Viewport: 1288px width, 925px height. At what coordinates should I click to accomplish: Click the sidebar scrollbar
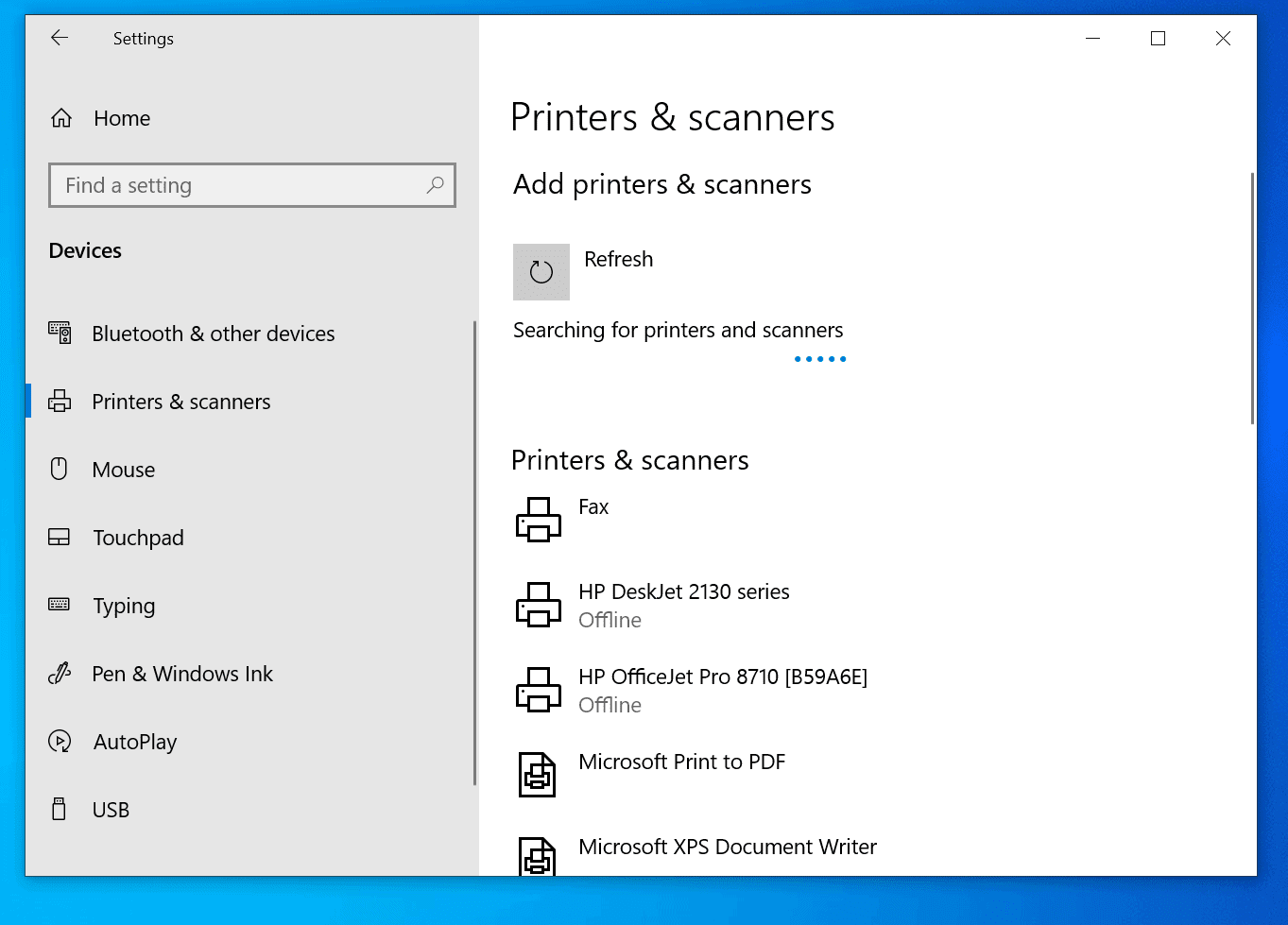click(474, 553)
